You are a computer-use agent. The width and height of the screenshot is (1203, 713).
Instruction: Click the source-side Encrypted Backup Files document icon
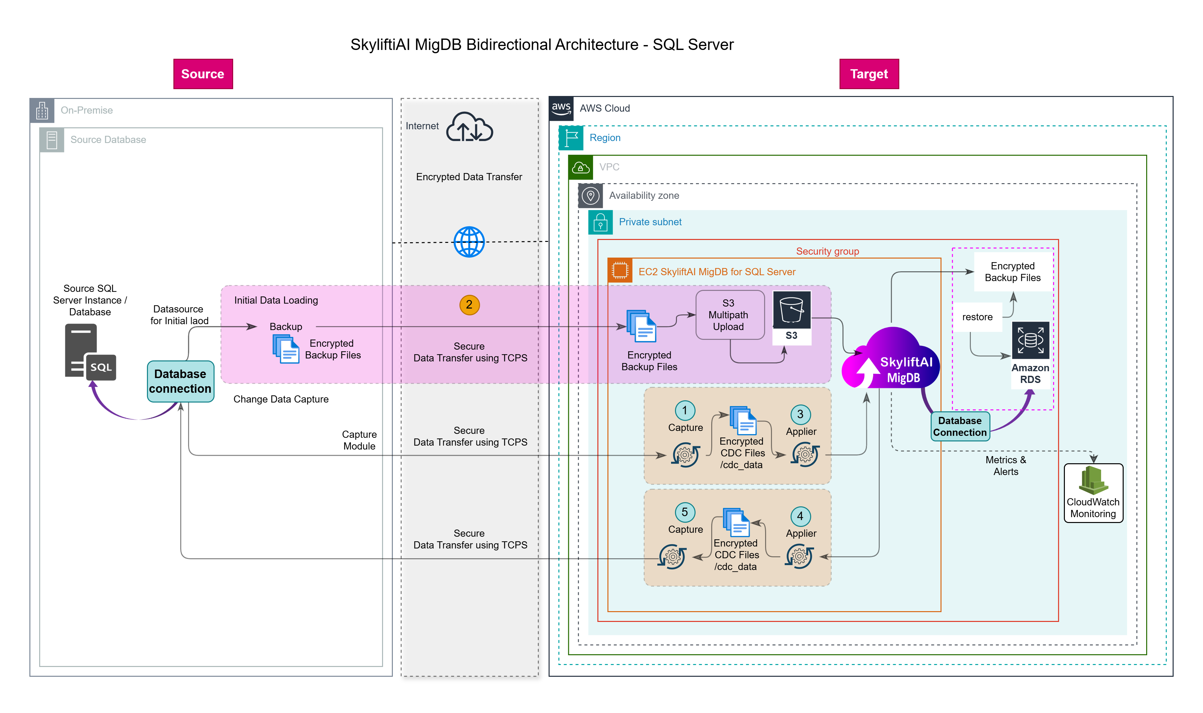pos(286,349)
